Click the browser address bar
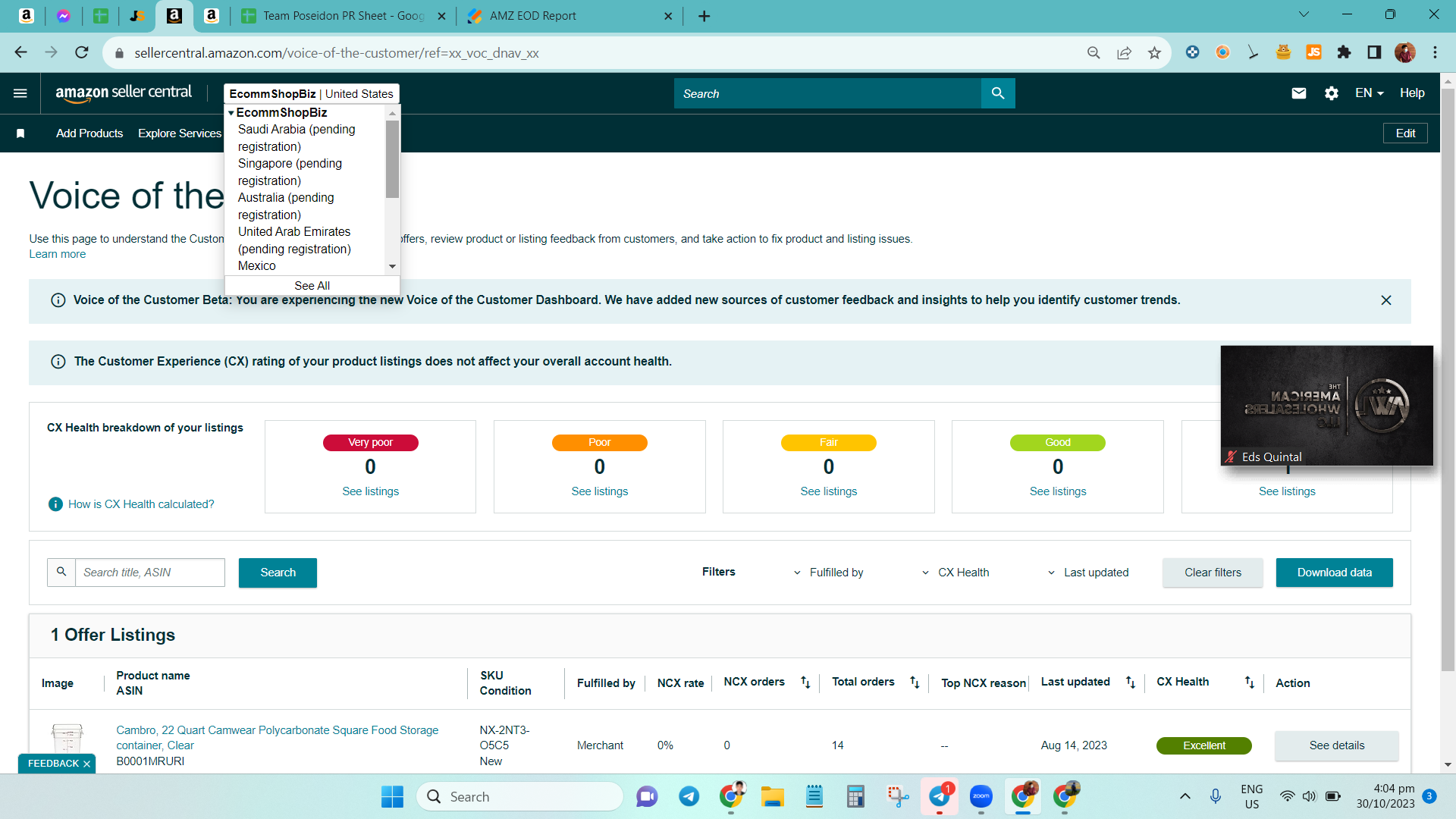1456x819 pixels. click(x=599, y=53)
